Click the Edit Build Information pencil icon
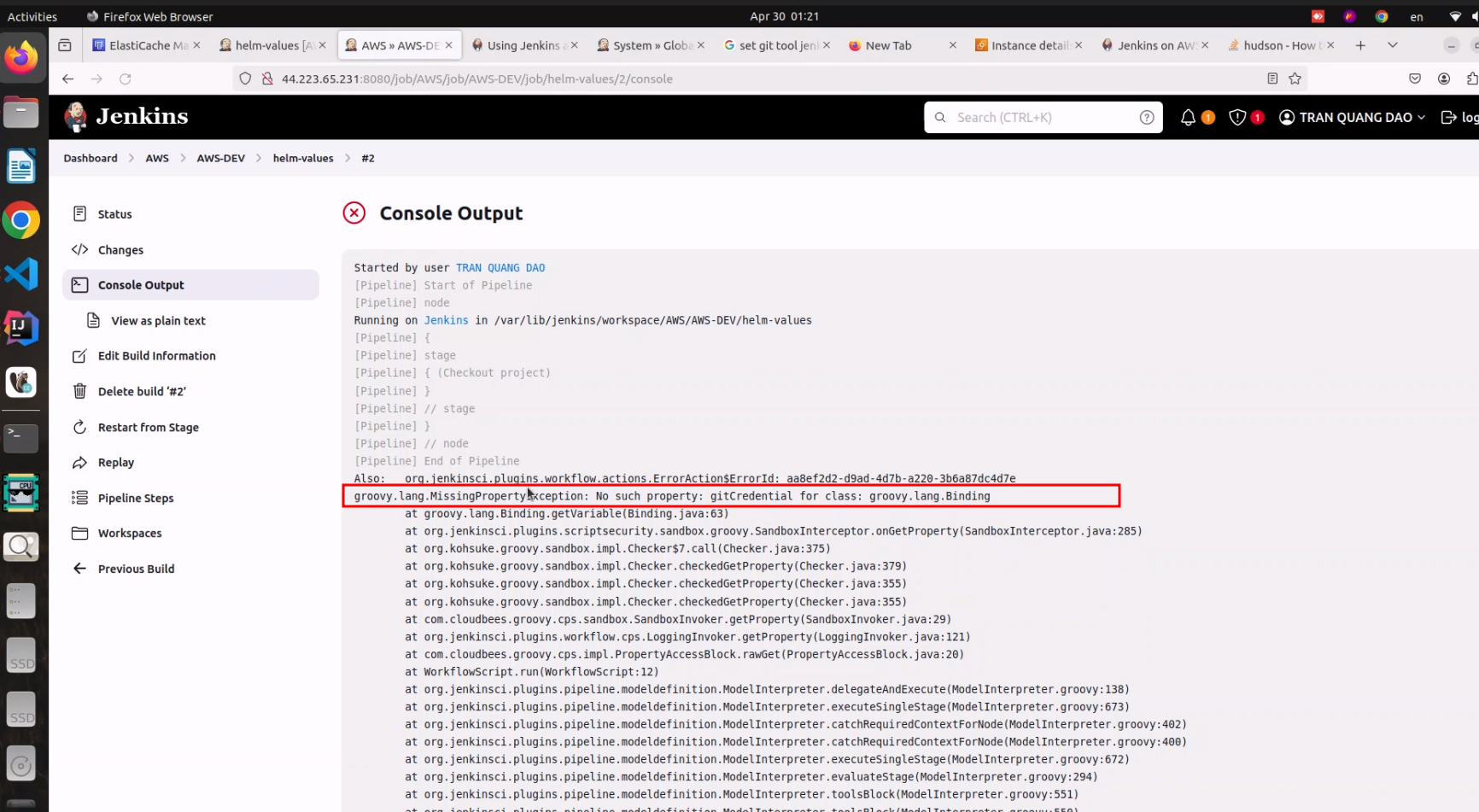Screen dimensions: 1479x812 pyautogui.click(x=79, y=356)
